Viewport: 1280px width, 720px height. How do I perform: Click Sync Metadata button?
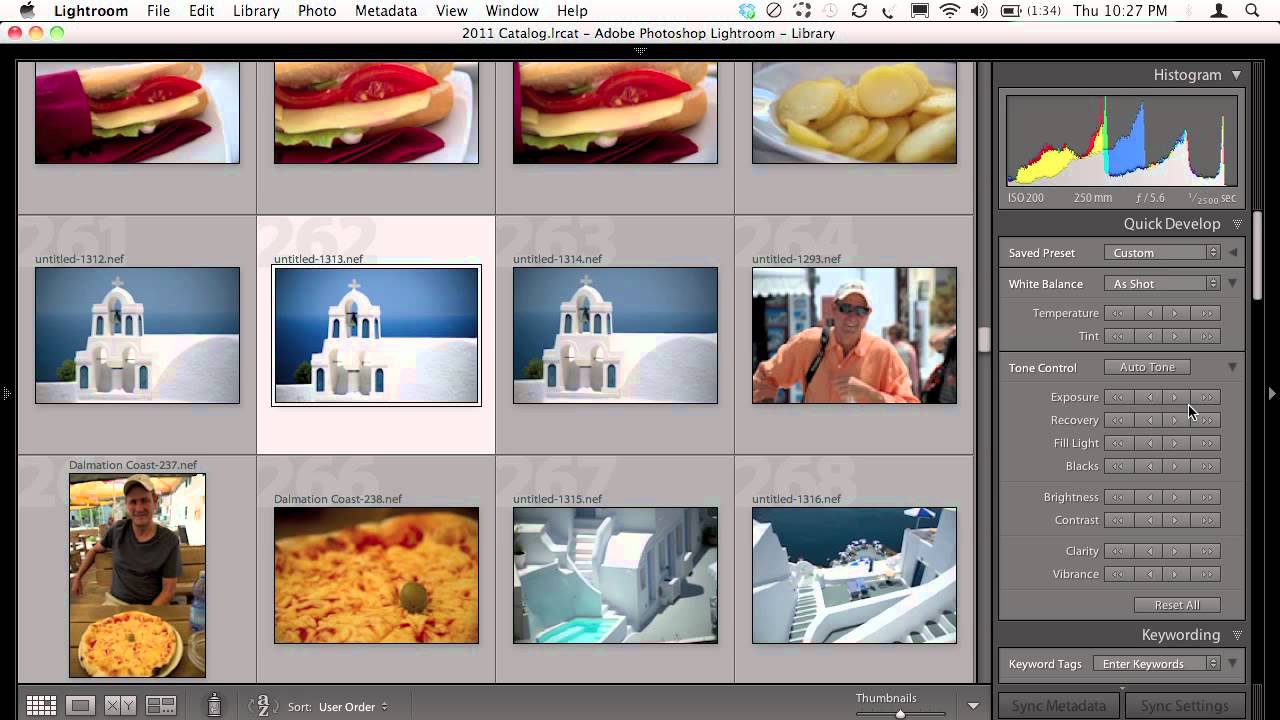click(1059, 706)
